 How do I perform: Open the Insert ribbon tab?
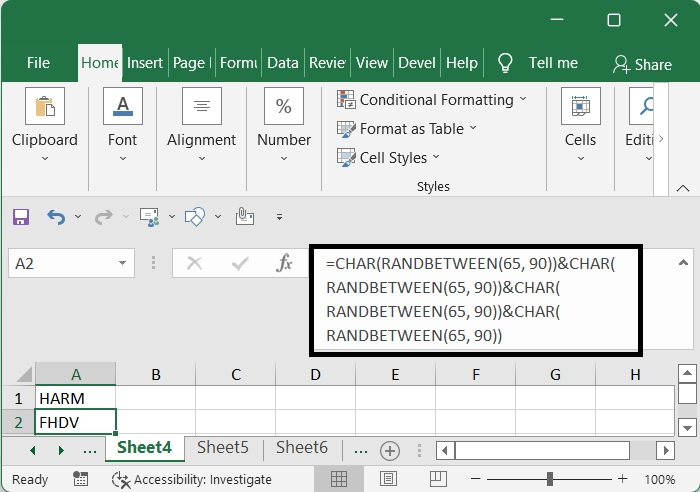click(x=145, y=63)
